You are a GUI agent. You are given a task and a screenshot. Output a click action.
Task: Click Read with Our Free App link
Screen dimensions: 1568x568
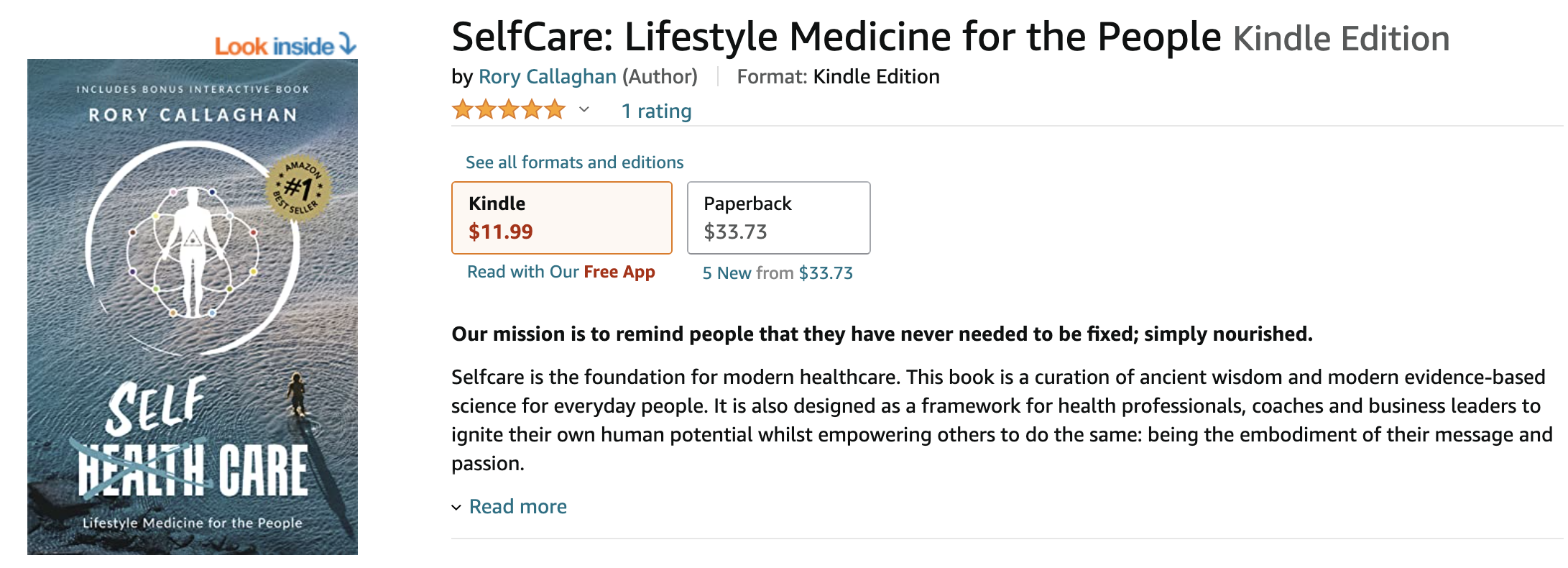click(561, 272)
